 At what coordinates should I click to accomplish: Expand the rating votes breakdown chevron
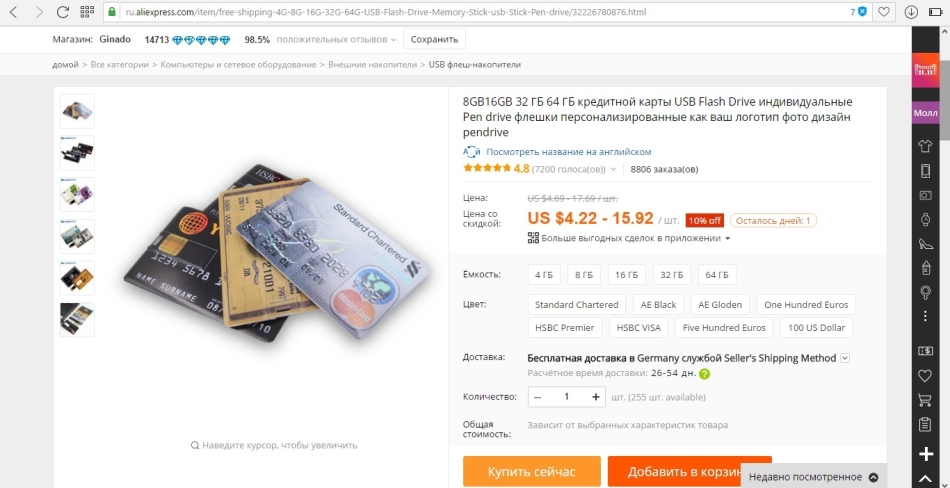pos(613,170)
